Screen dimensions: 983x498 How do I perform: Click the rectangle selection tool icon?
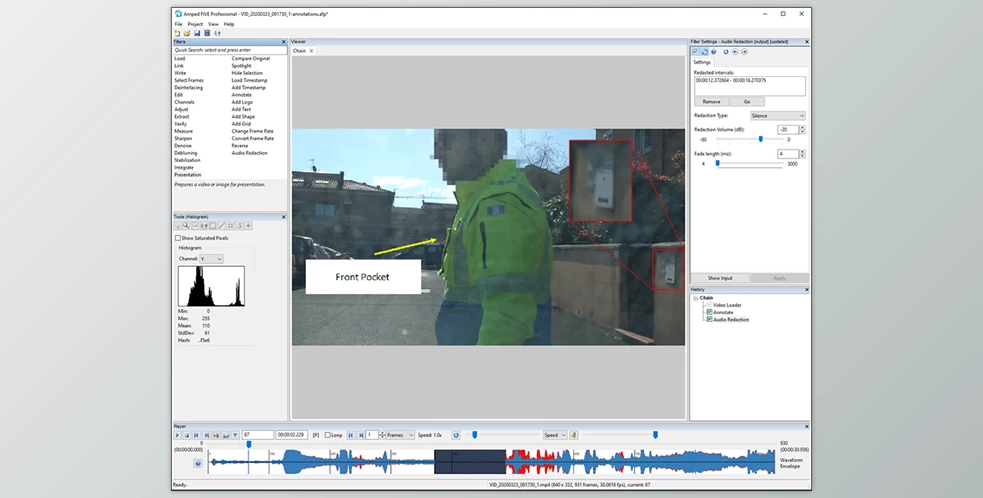point(213,226)
